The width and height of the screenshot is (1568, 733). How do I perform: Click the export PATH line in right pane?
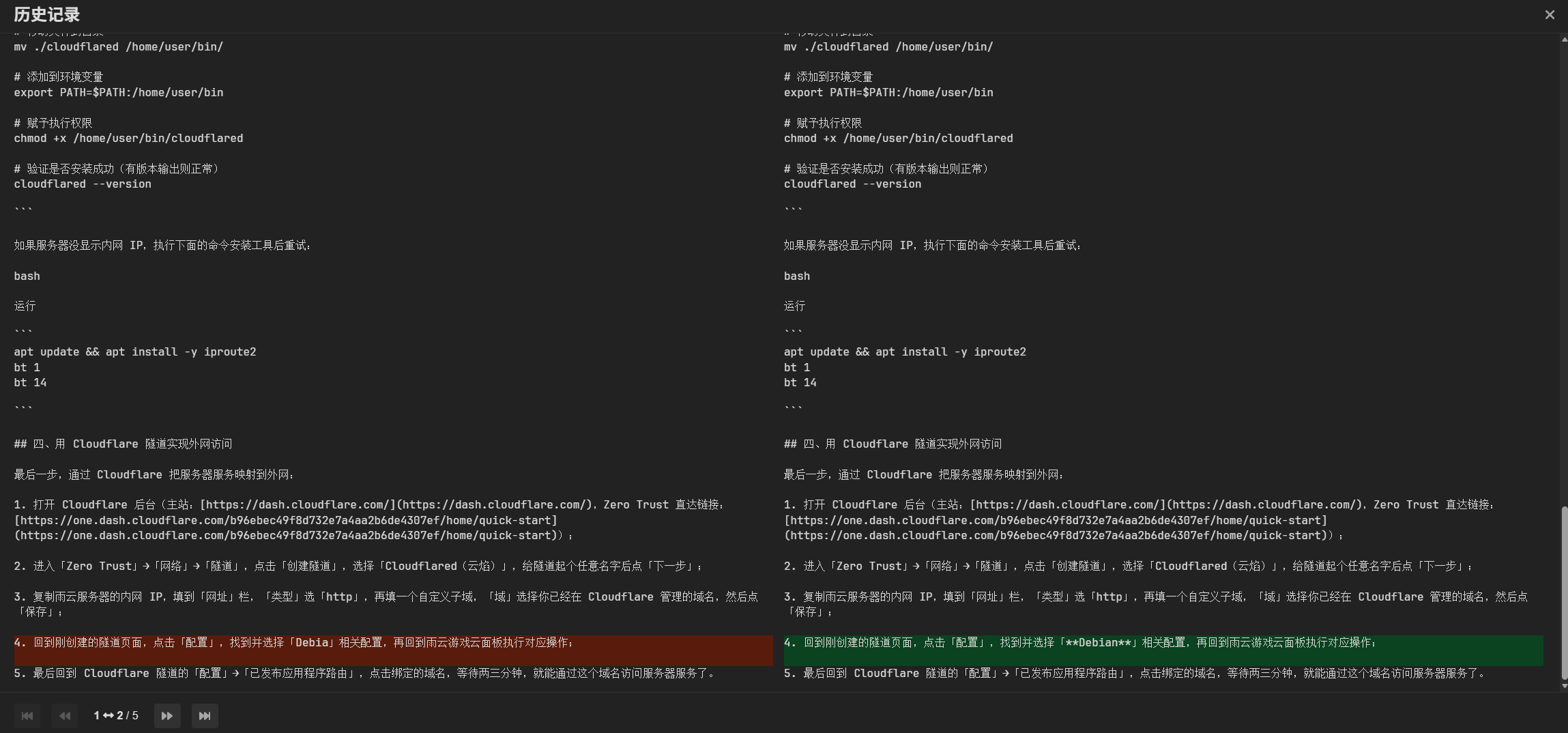tap(888, 93)
